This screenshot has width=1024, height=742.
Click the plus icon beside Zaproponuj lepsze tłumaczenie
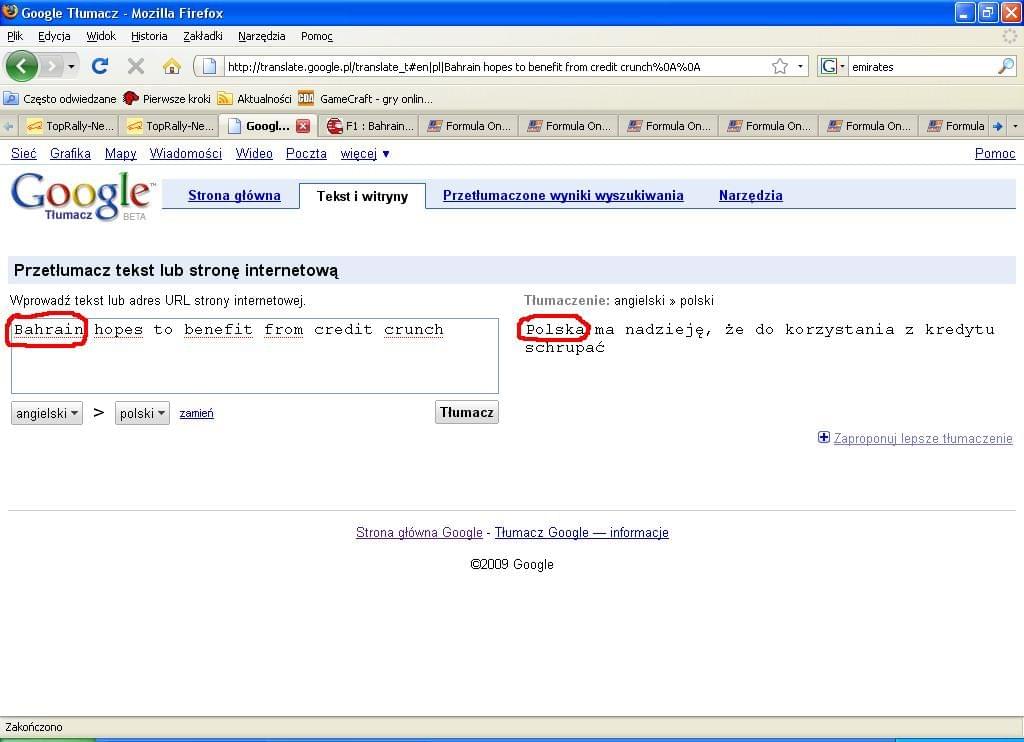[x=824, y=437]
